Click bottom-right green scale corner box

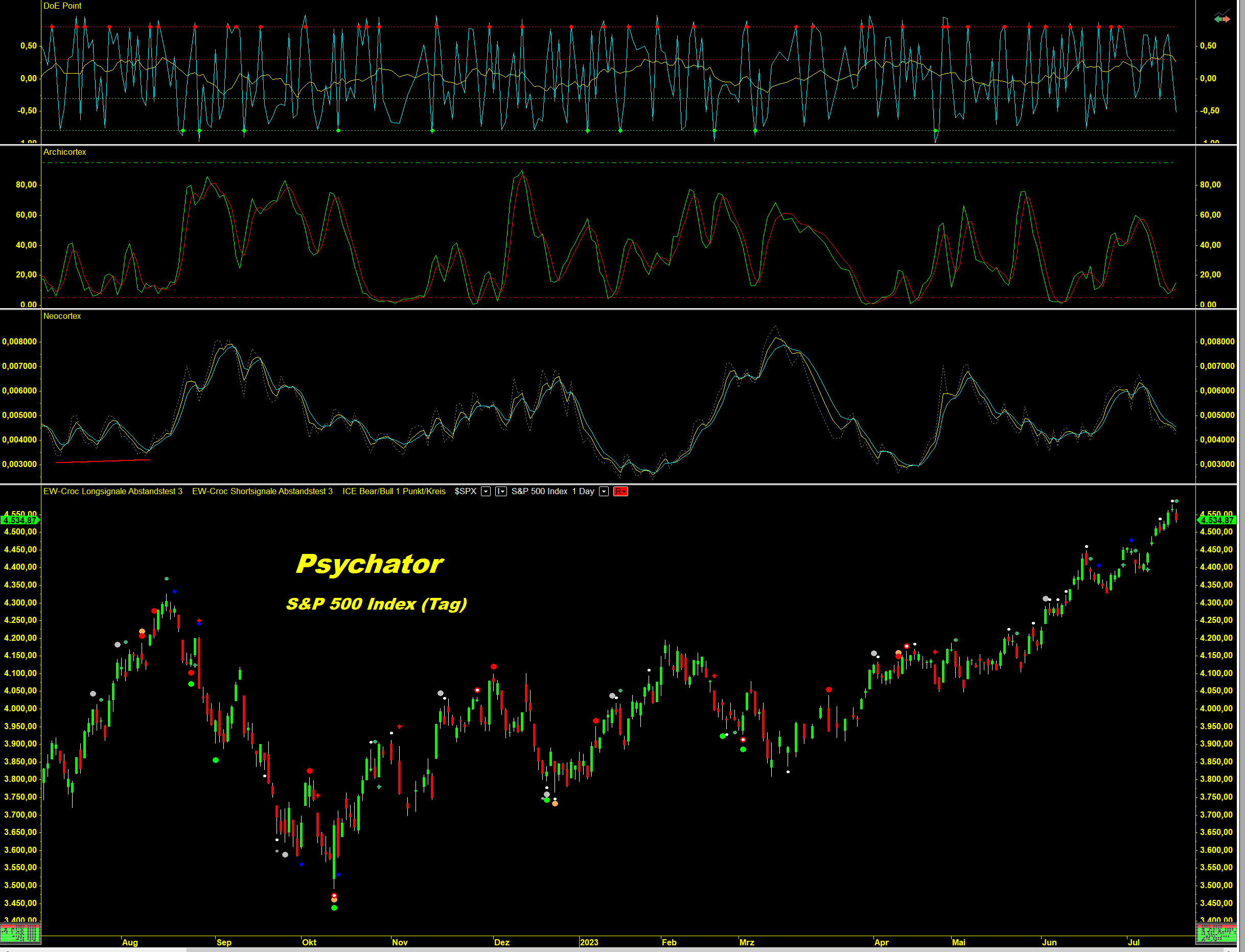[1215, 933]
